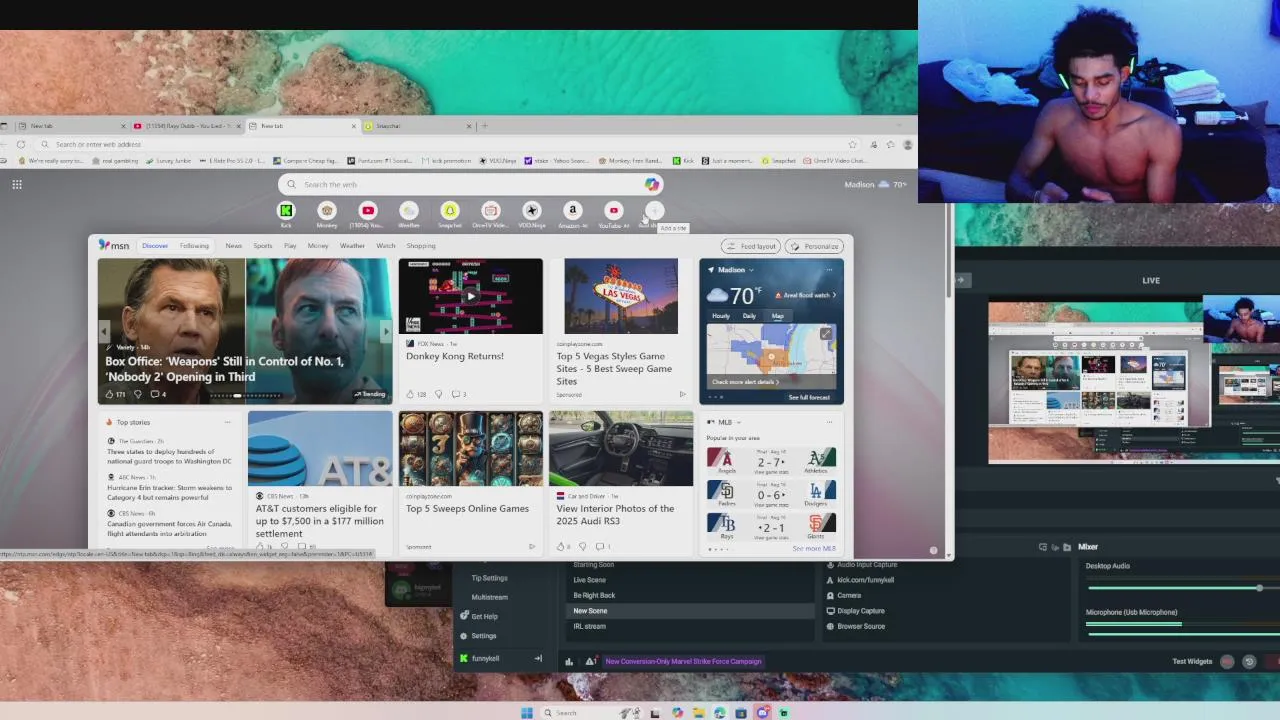This screenshot has height=720, width=1280.
Task: Expand the Madison location dropdown
Action: [751, 270]
